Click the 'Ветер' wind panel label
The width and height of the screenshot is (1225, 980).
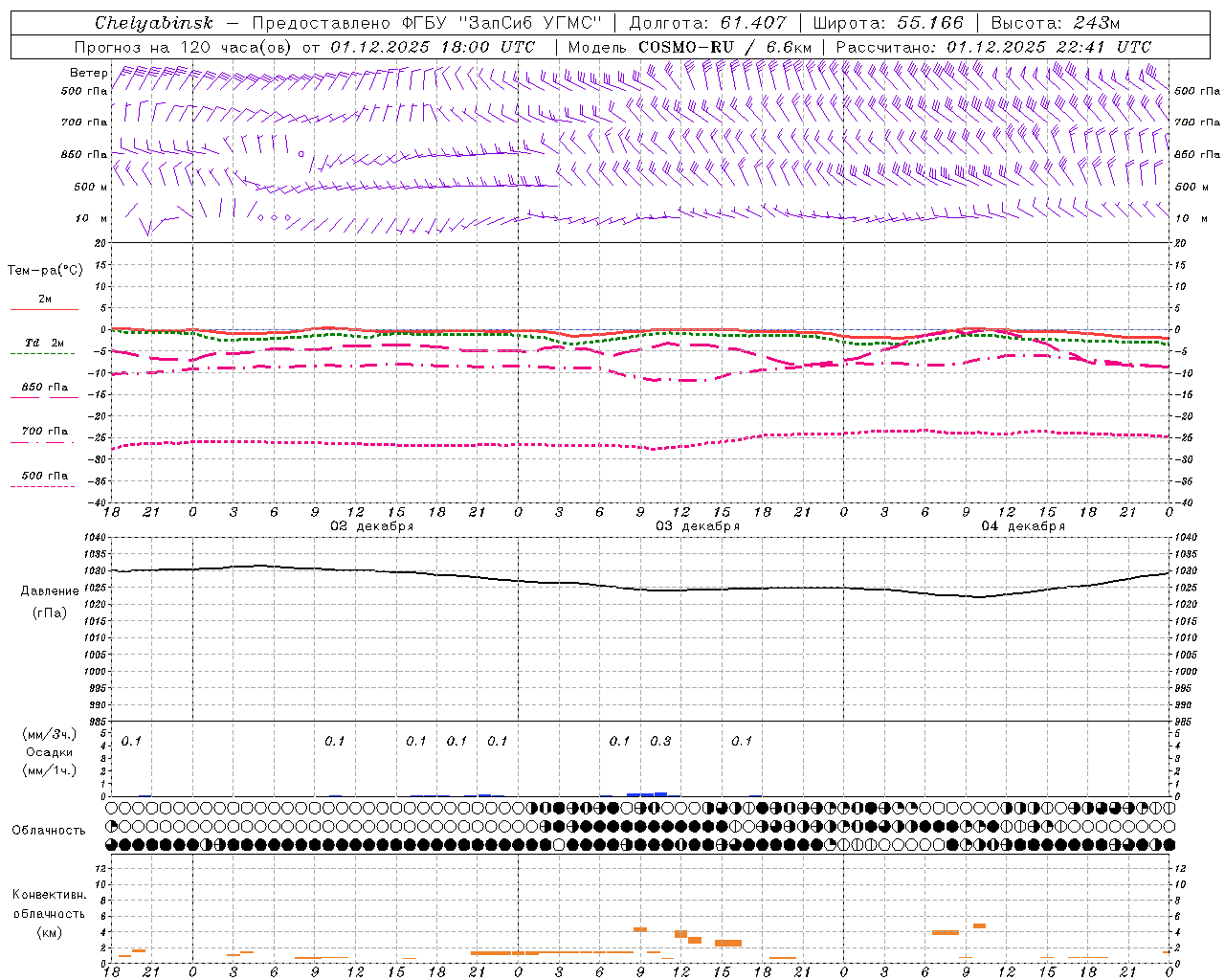(88, 73)
